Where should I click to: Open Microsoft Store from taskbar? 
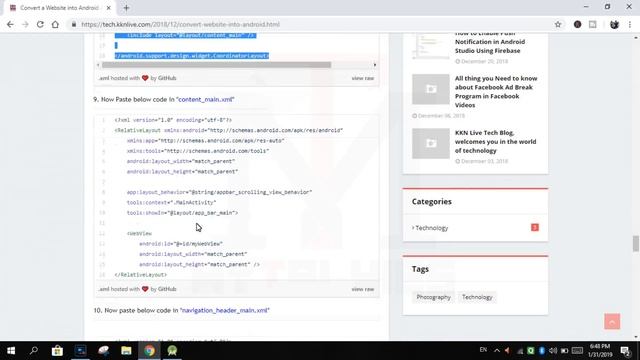point(57,351)
